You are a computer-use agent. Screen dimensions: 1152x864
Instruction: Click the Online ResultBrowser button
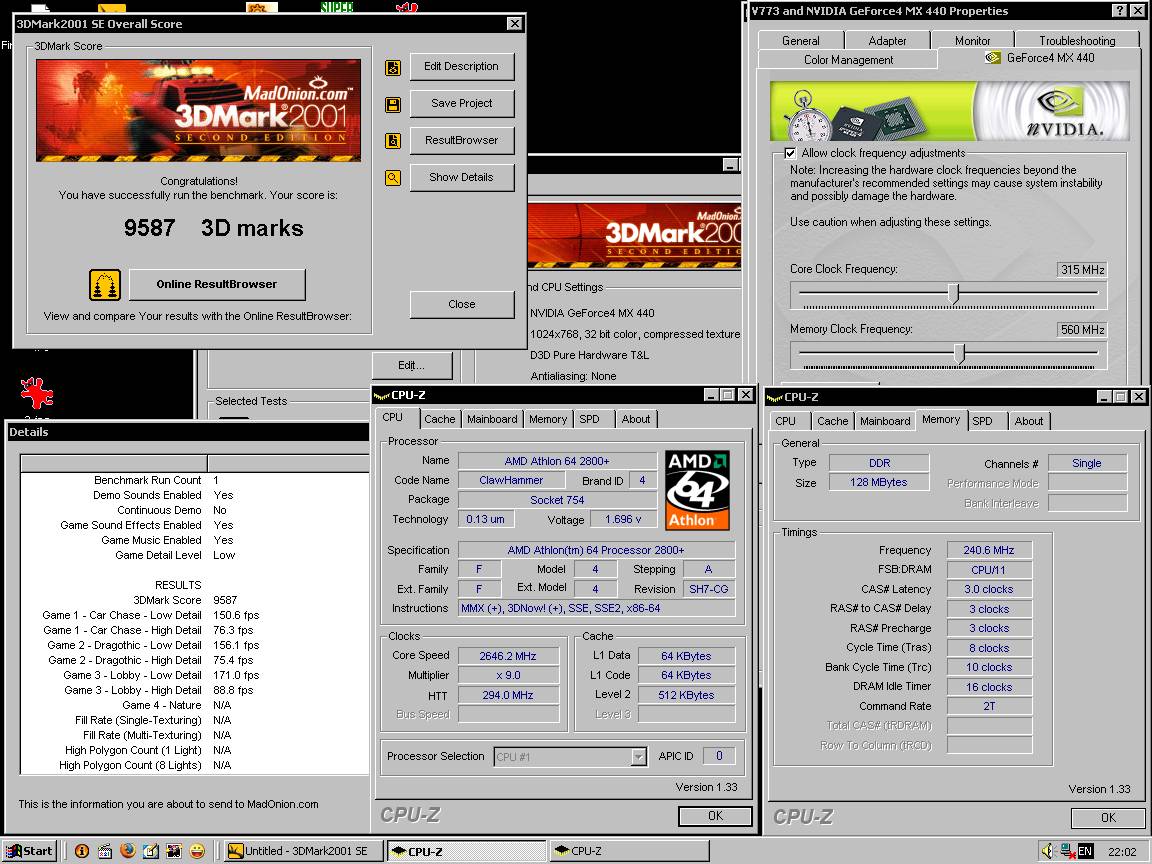click(x=217, y=284)
